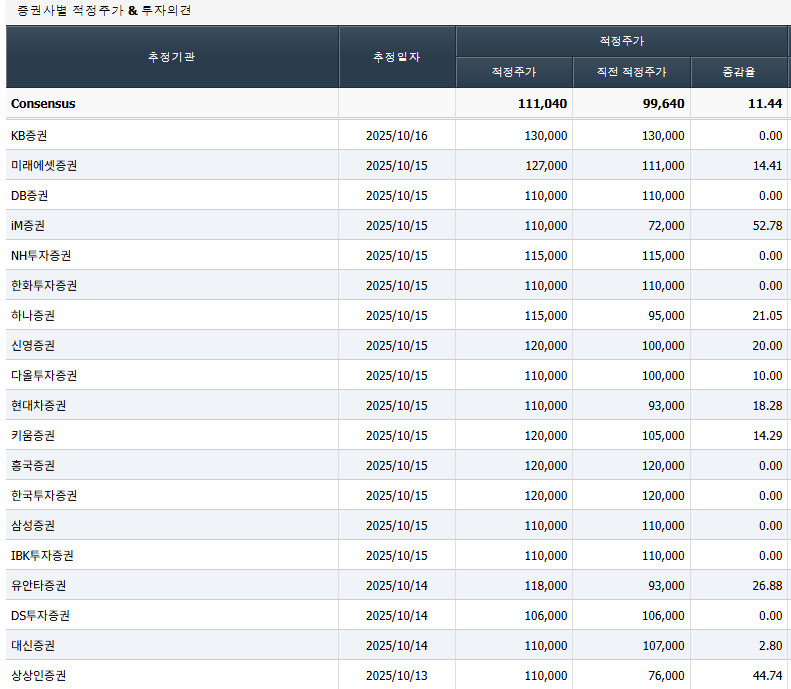
Task: Click the 증권사별 적정주가 & 투자의견 title
Action: [x=104, y=11]
